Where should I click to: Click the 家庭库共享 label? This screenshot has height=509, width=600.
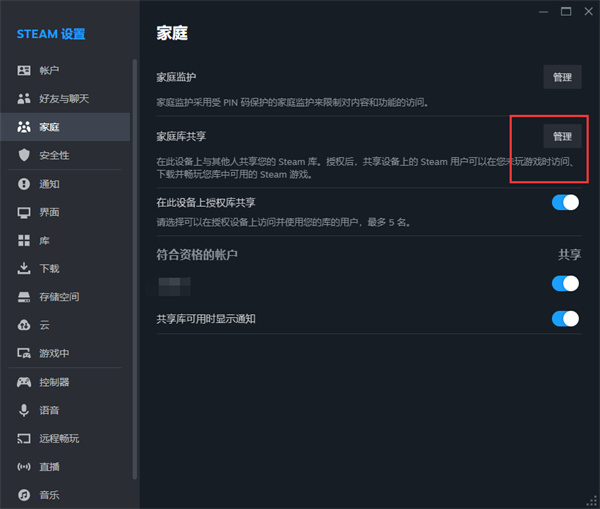coord(181,136)
